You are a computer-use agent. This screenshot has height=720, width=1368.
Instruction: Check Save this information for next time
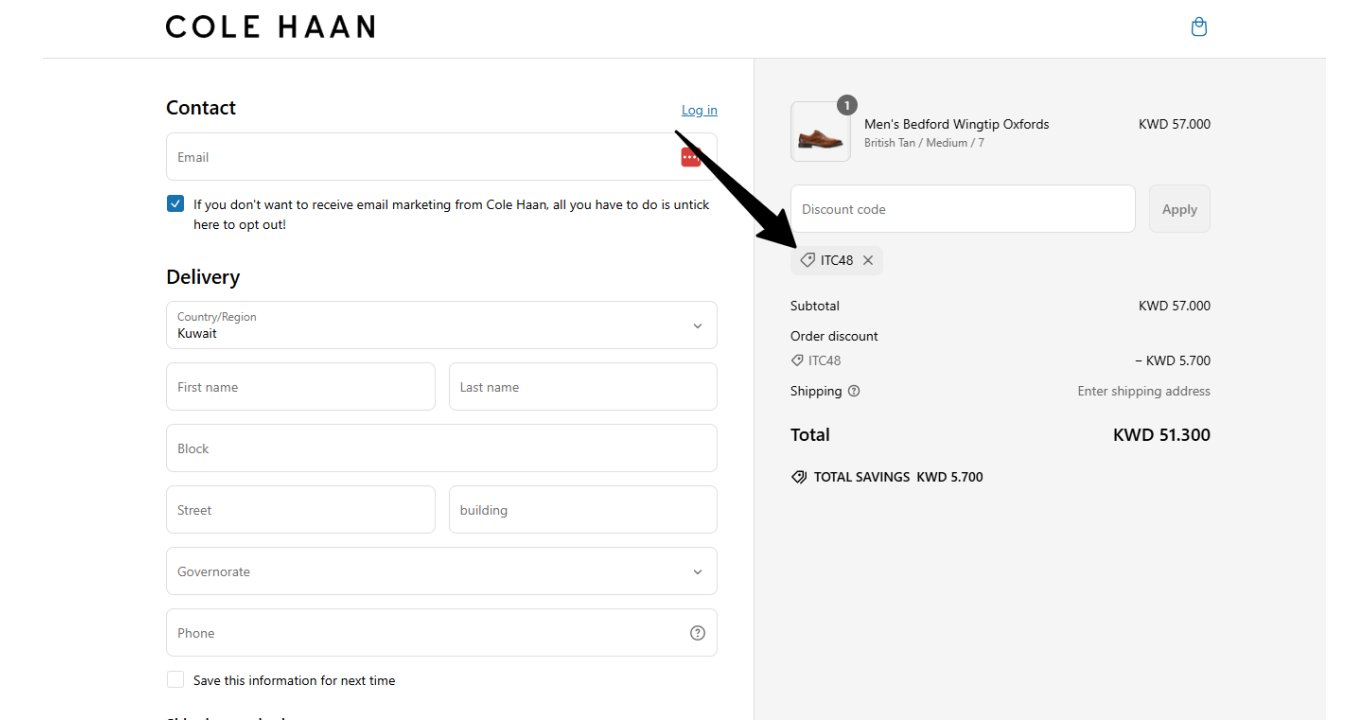[176, 680]
